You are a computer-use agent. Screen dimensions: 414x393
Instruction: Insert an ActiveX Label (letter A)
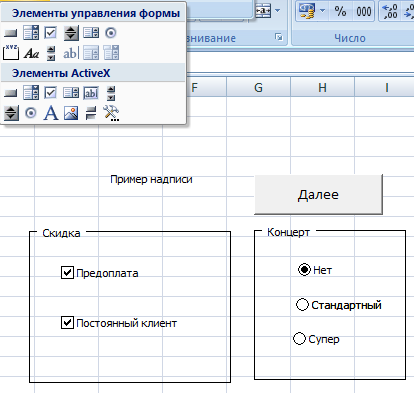pyautogui.click(x=51, y=113)
